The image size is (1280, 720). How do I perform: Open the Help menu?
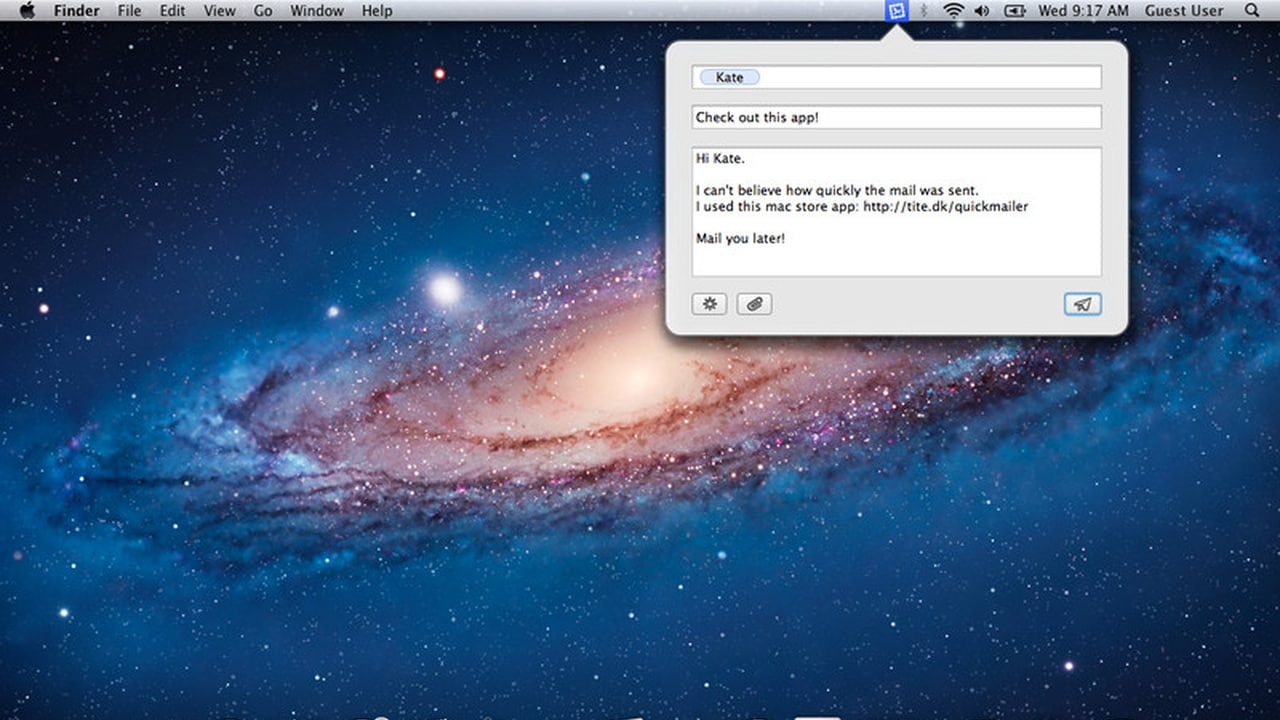(x=377, y=11)
